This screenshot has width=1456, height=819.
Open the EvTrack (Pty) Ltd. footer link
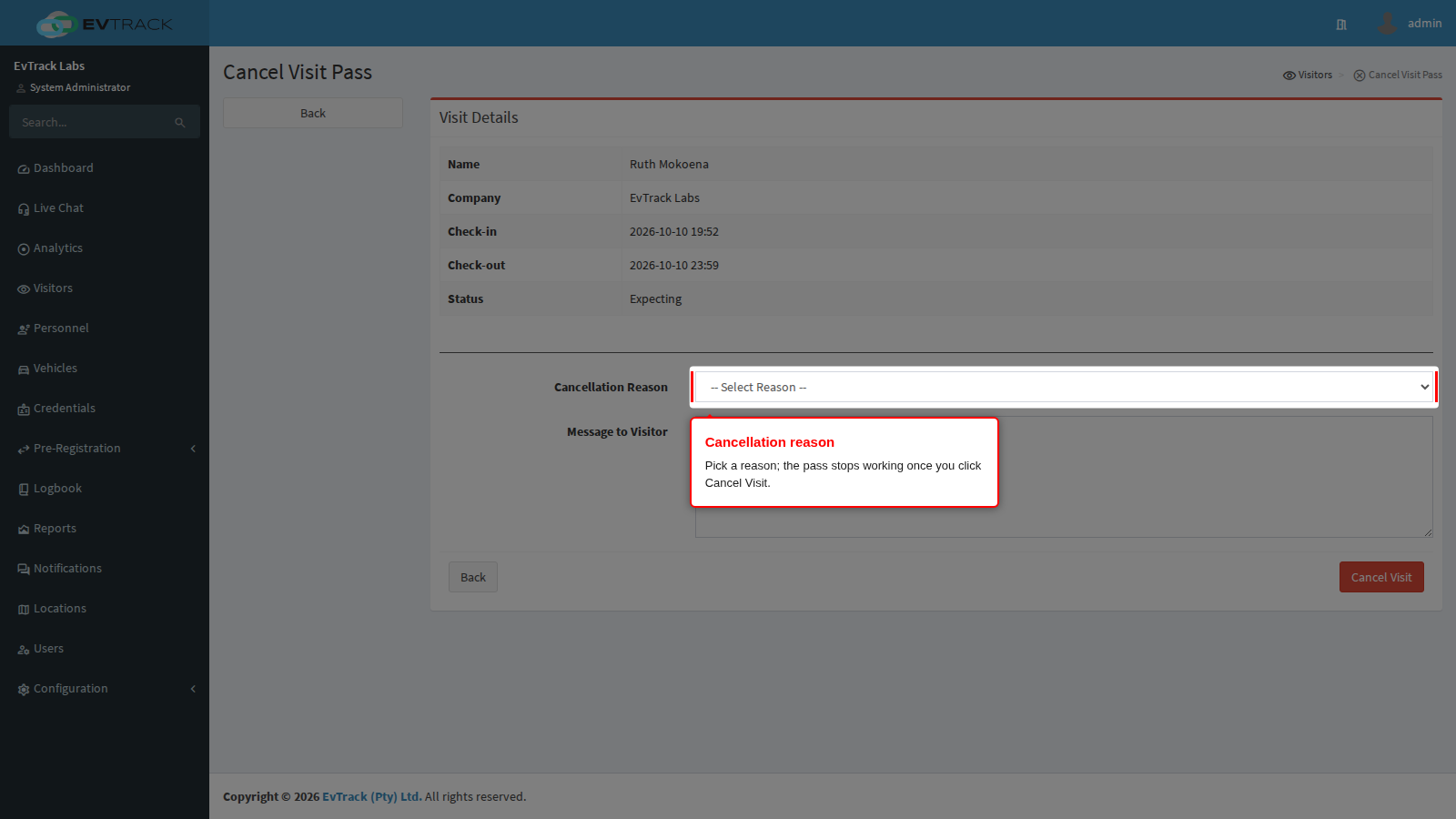pyautogui.click(x=372, y=796)
